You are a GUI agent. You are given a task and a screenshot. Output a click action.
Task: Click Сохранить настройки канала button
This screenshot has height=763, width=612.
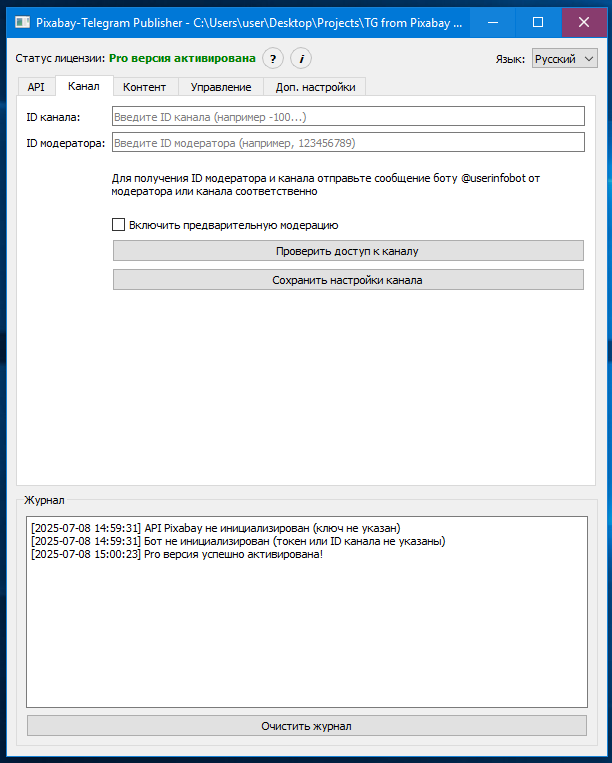click(x=348, y=280)
